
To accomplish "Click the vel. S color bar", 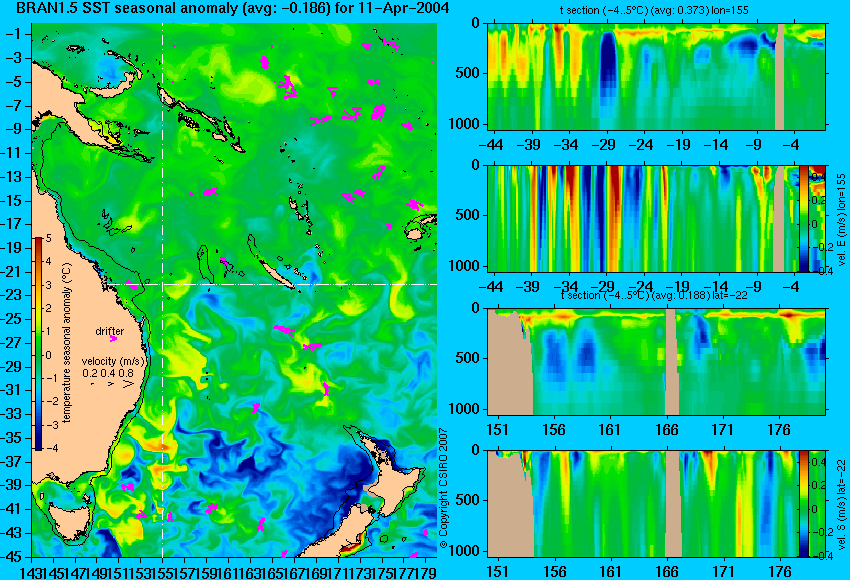I will click(x=804, y=504).
